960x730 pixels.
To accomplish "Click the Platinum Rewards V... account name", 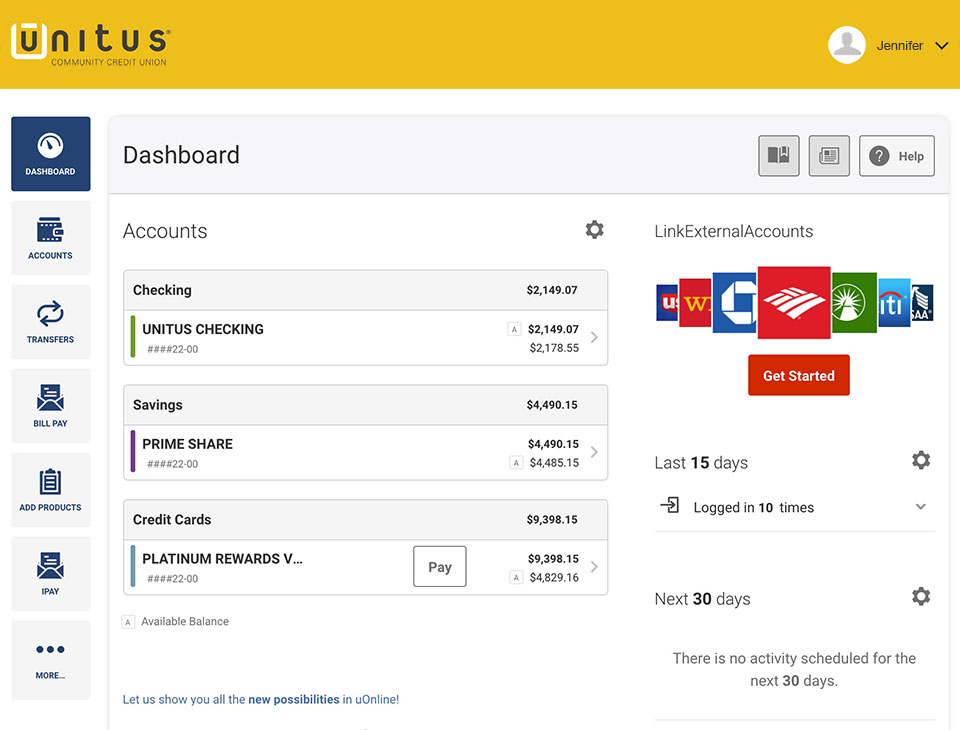I will tap(222, 559).
